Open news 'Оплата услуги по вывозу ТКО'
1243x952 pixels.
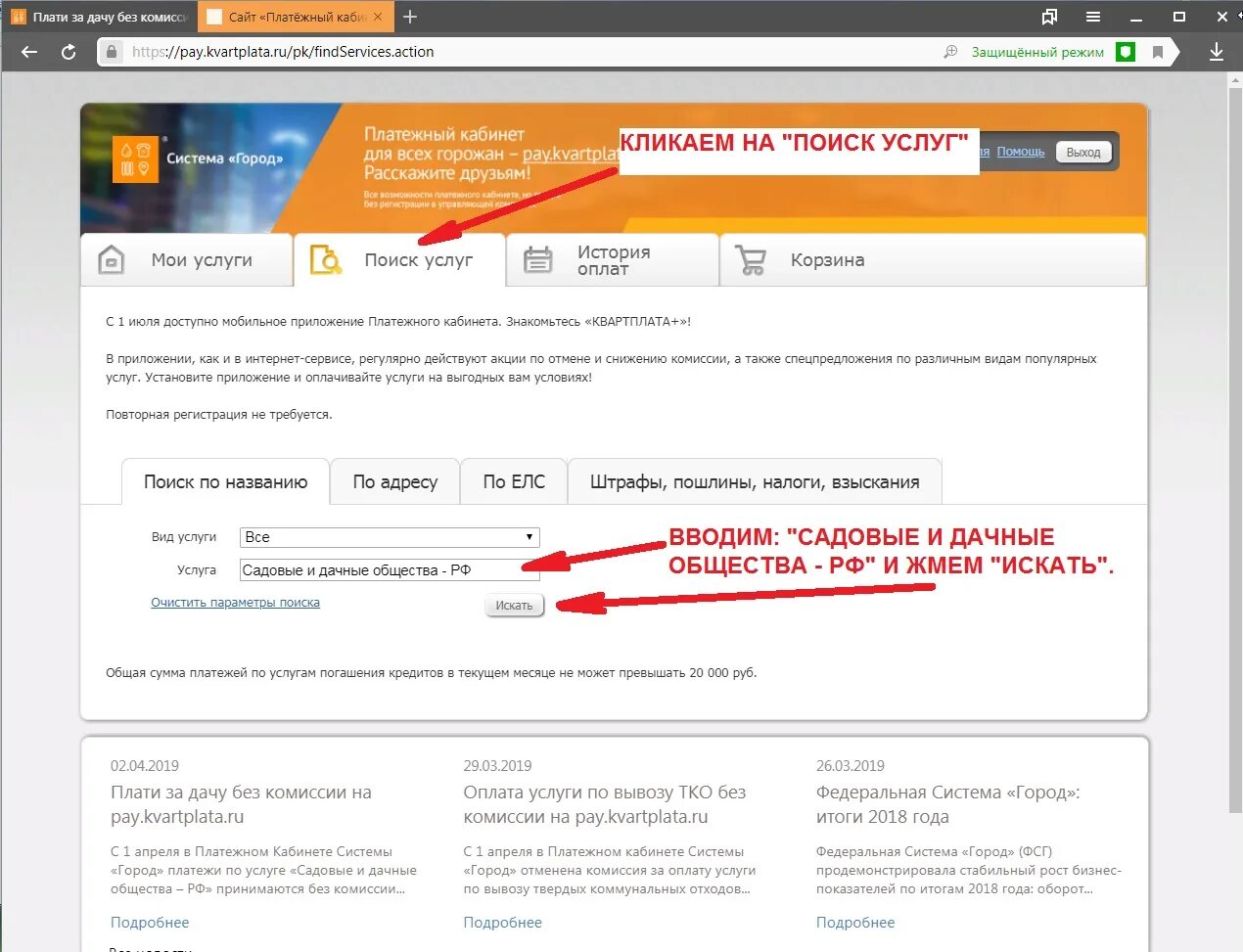(604, 804)
